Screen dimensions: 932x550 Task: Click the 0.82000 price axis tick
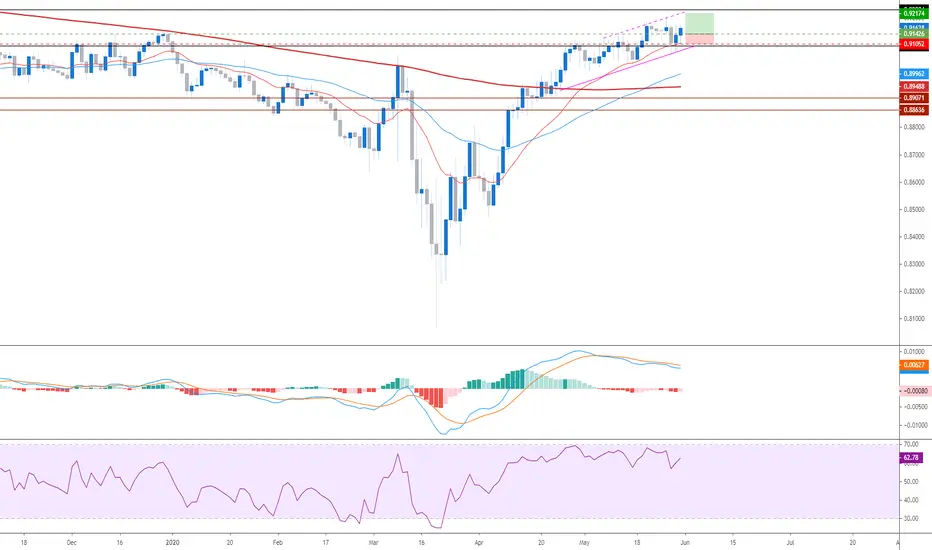pos(914,291)
